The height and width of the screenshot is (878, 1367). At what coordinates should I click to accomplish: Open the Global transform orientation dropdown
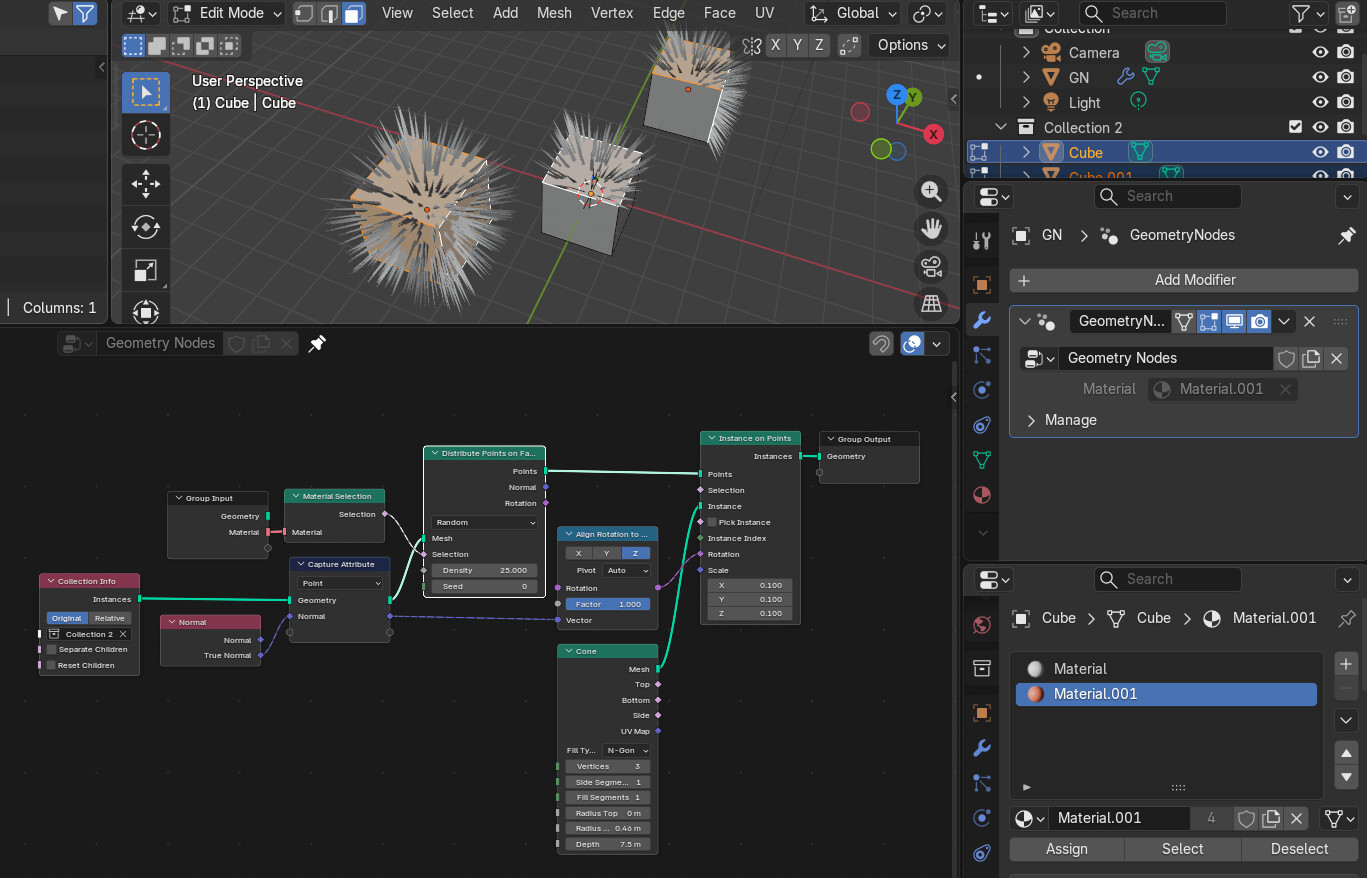point(853,13)
